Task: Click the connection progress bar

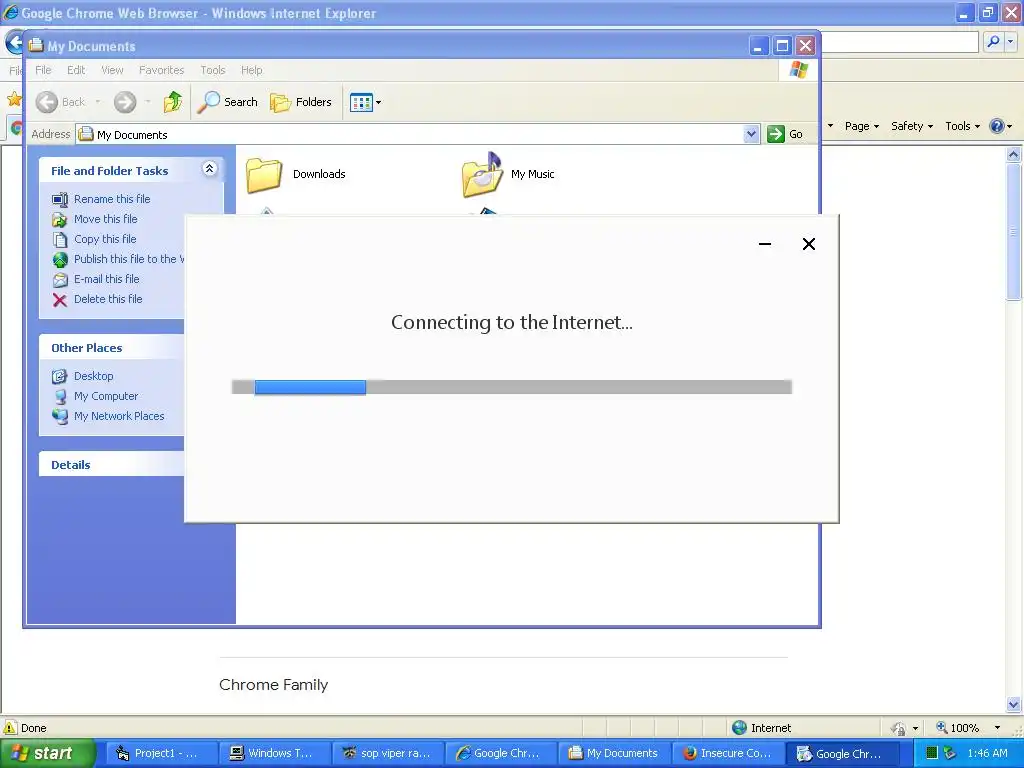Action: point(512,387)
